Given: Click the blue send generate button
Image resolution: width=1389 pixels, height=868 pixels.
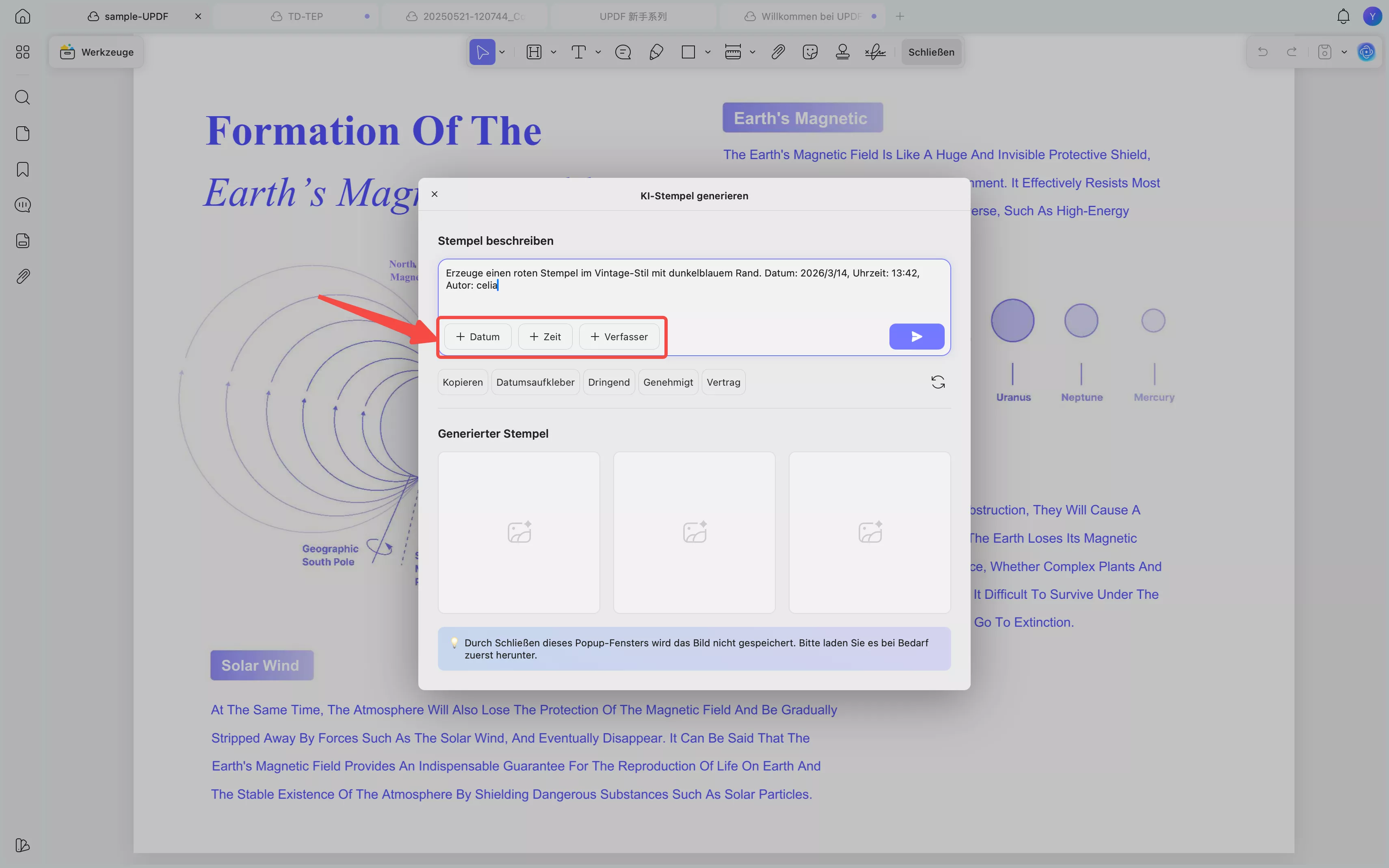Looking at the screenshot, I should pyautogui.click(x=916, y=337).
